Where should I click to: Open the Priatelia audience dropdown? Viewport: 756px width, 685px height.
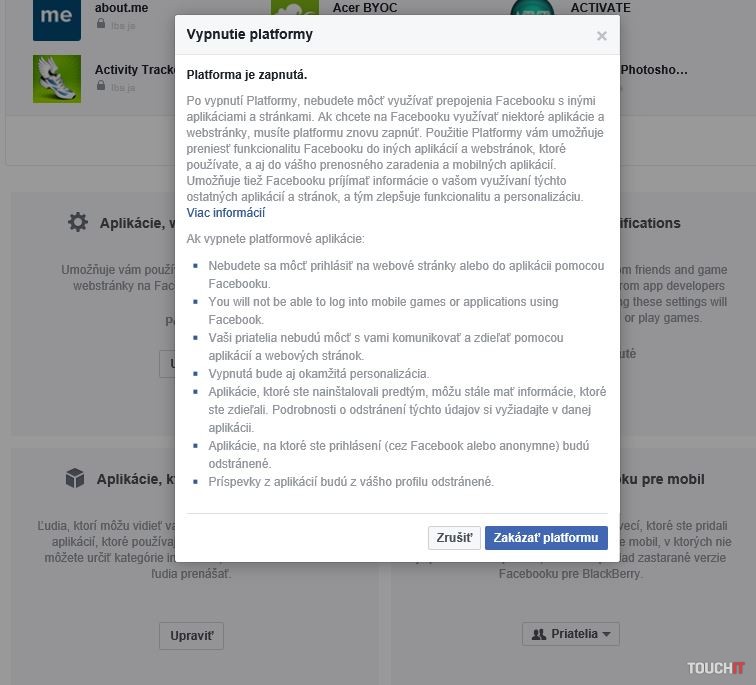point(570,634)
